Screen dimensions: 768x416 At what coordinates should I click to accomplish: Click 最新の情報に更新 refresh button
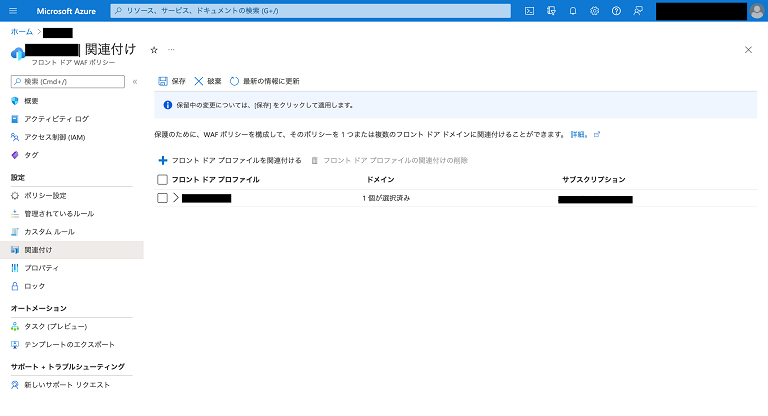click(264, 81)
